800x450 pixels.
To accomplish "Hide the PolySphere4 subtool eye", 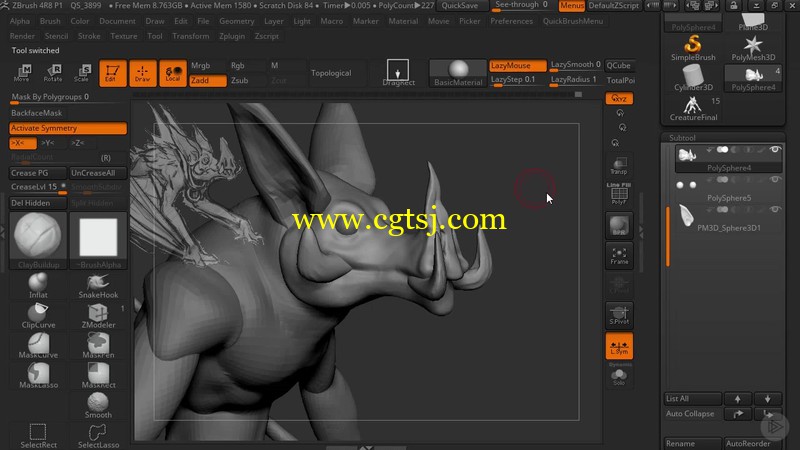I will pyautogui.click(x=775, y=149).
